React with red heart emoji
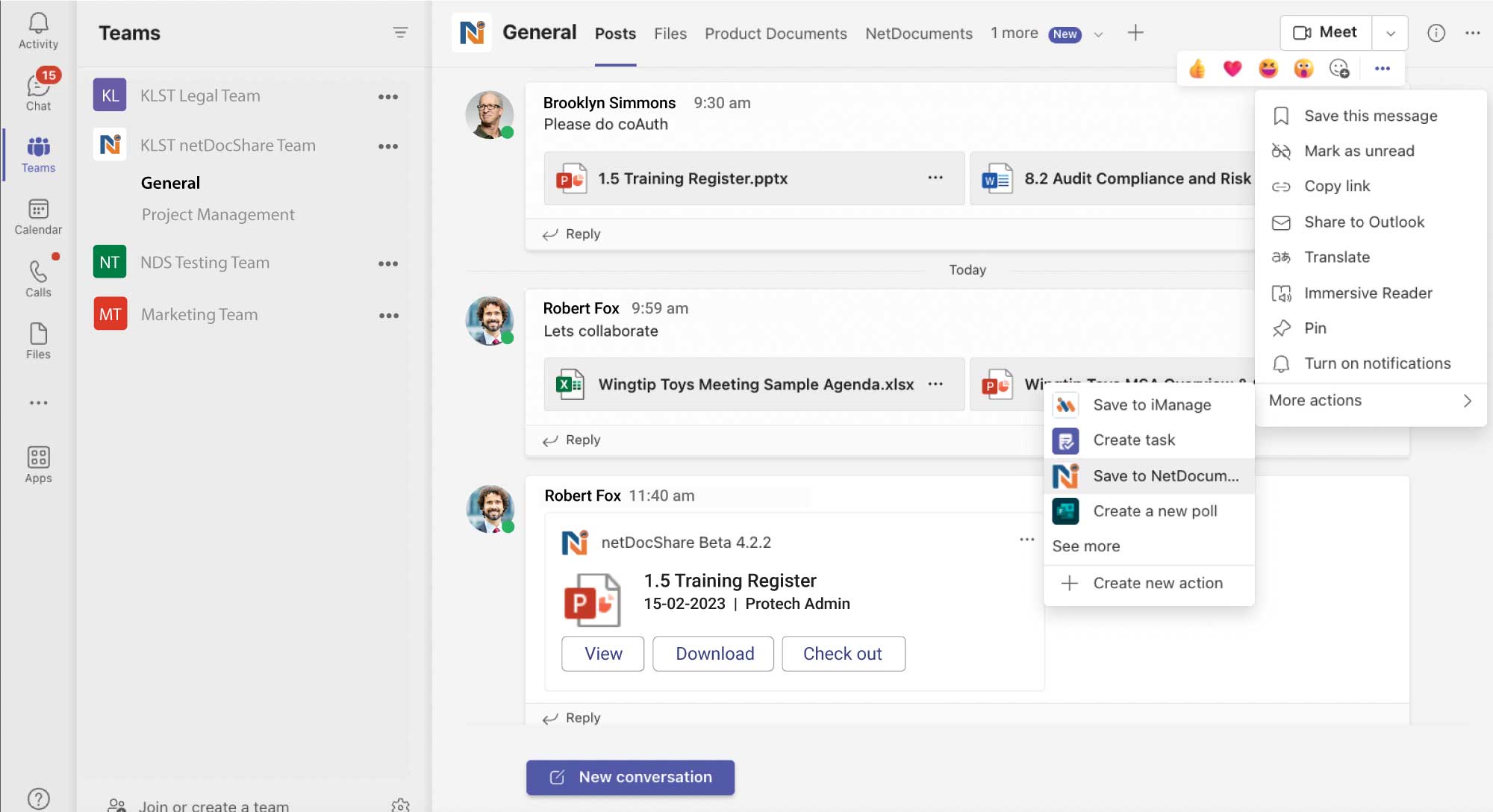Image resolution: width=1493 pixels, height=812 pixels. click(x=1232, y=69)
